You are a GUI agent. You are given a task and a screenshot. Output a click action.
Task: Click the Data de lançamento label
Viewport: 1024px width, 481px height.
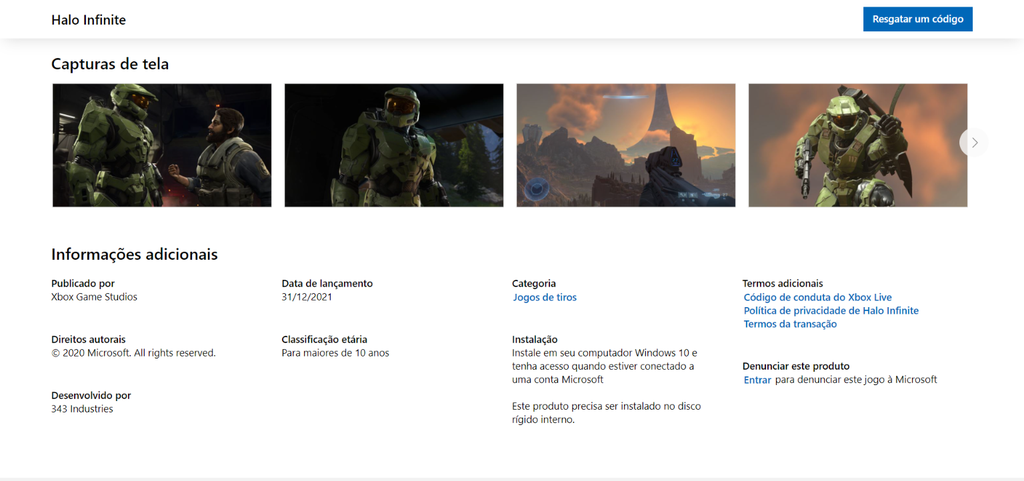(327, 283)
